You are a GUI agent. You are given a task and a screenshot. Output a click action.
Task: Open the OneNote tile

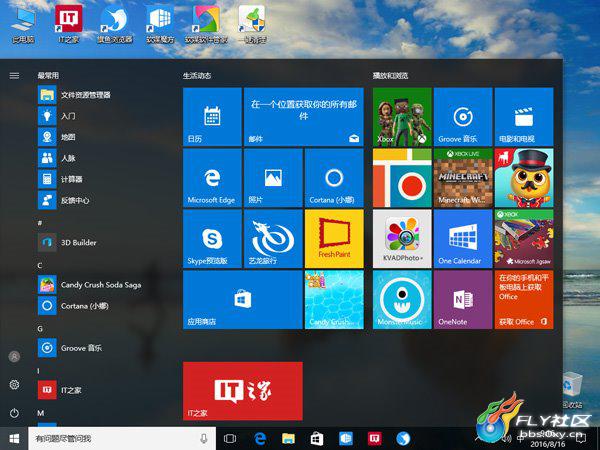(x=463, y=300)
